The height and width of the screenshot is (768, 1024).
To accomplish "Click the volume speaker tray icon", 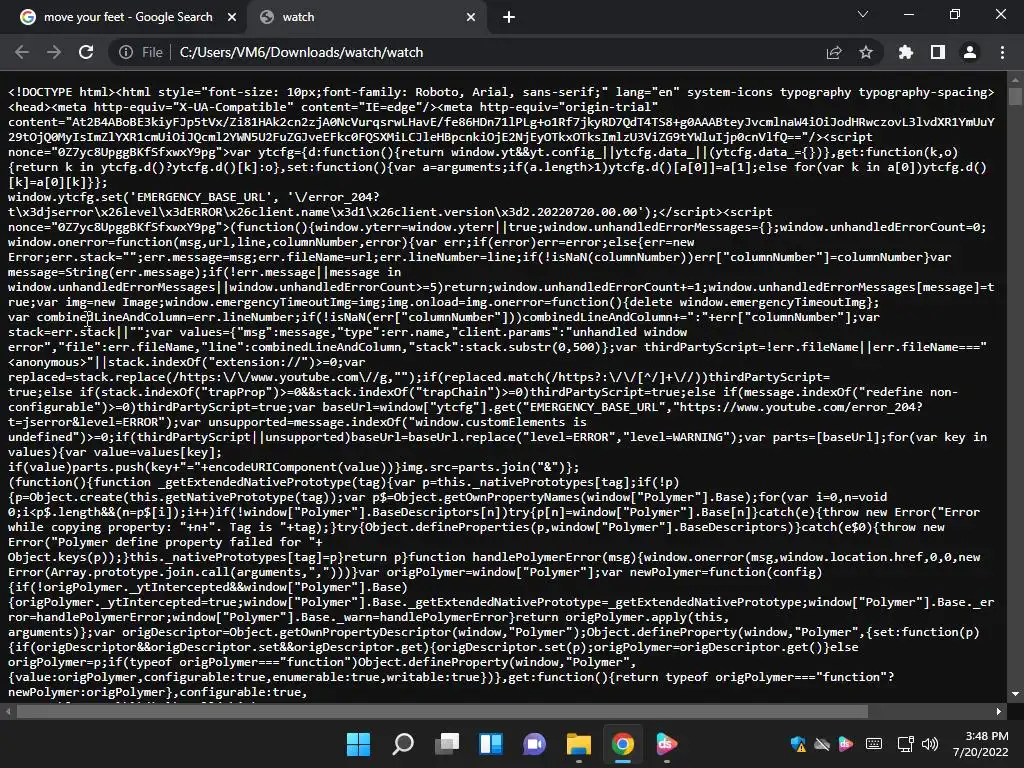I will click(929, 744).
